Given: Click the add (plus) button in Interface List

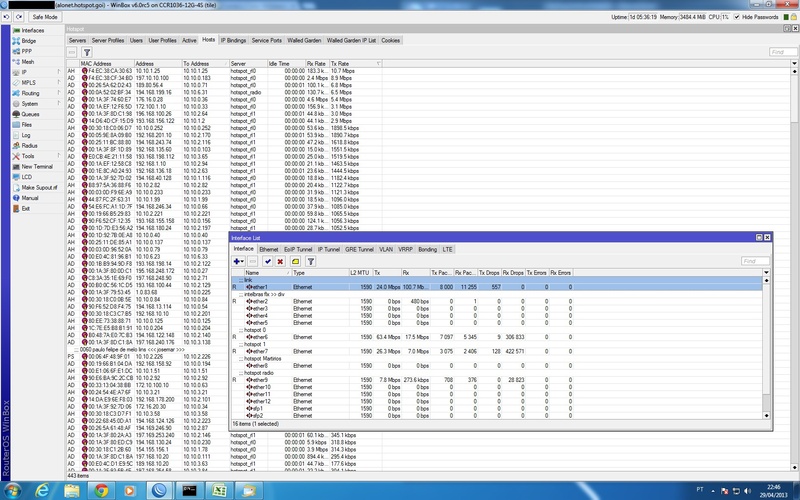Looking at the screenshot, I should (x=238, y=261).
